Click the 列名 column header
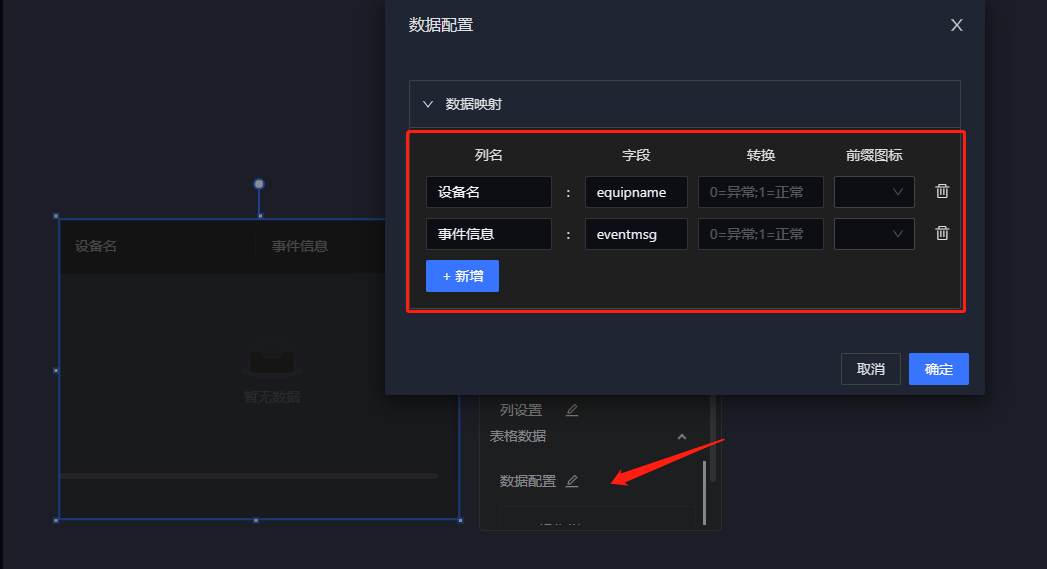This screenshot has width=1047, height=569. point(489,156)
